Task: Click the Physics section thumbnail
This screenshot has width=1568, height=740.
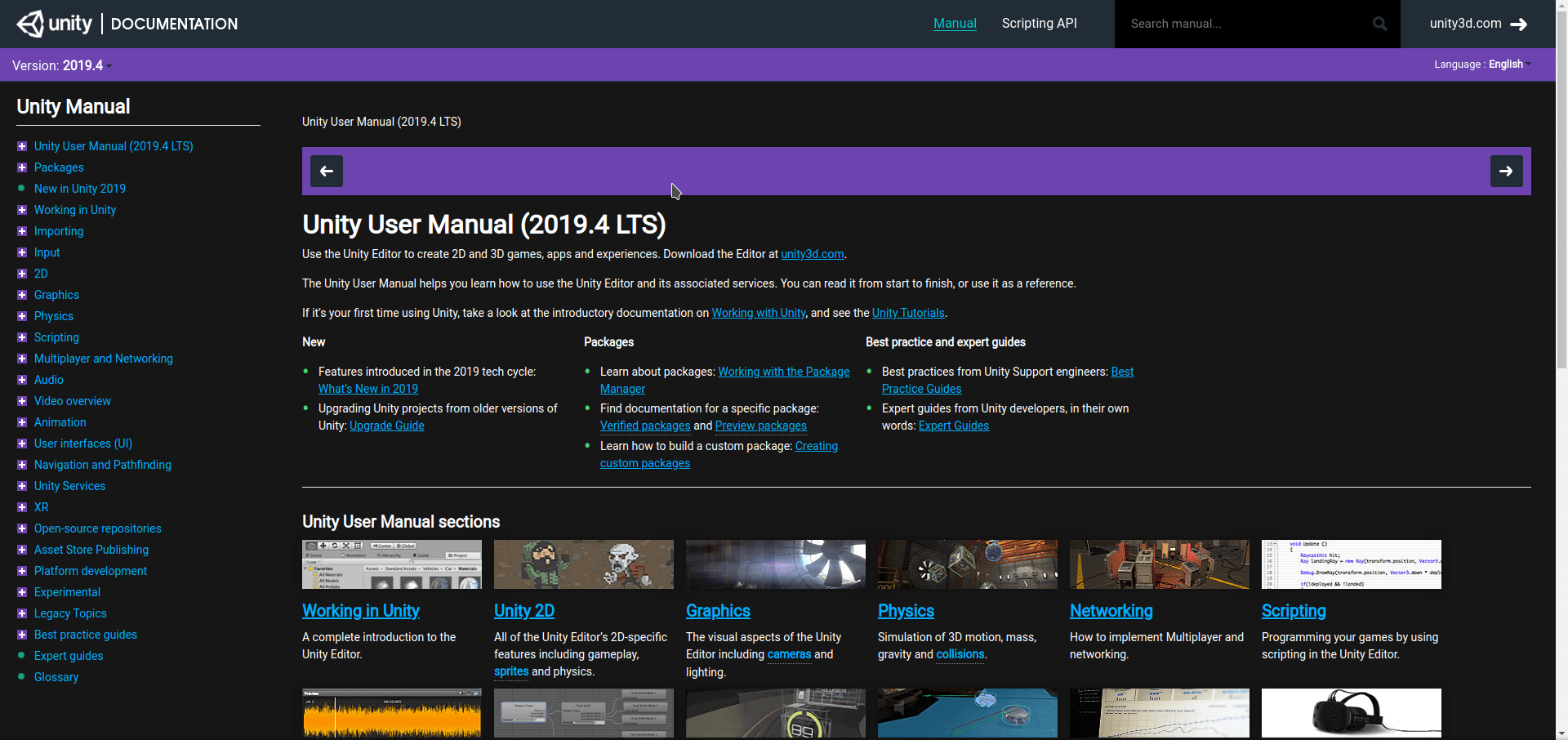Action: [967, 564]
